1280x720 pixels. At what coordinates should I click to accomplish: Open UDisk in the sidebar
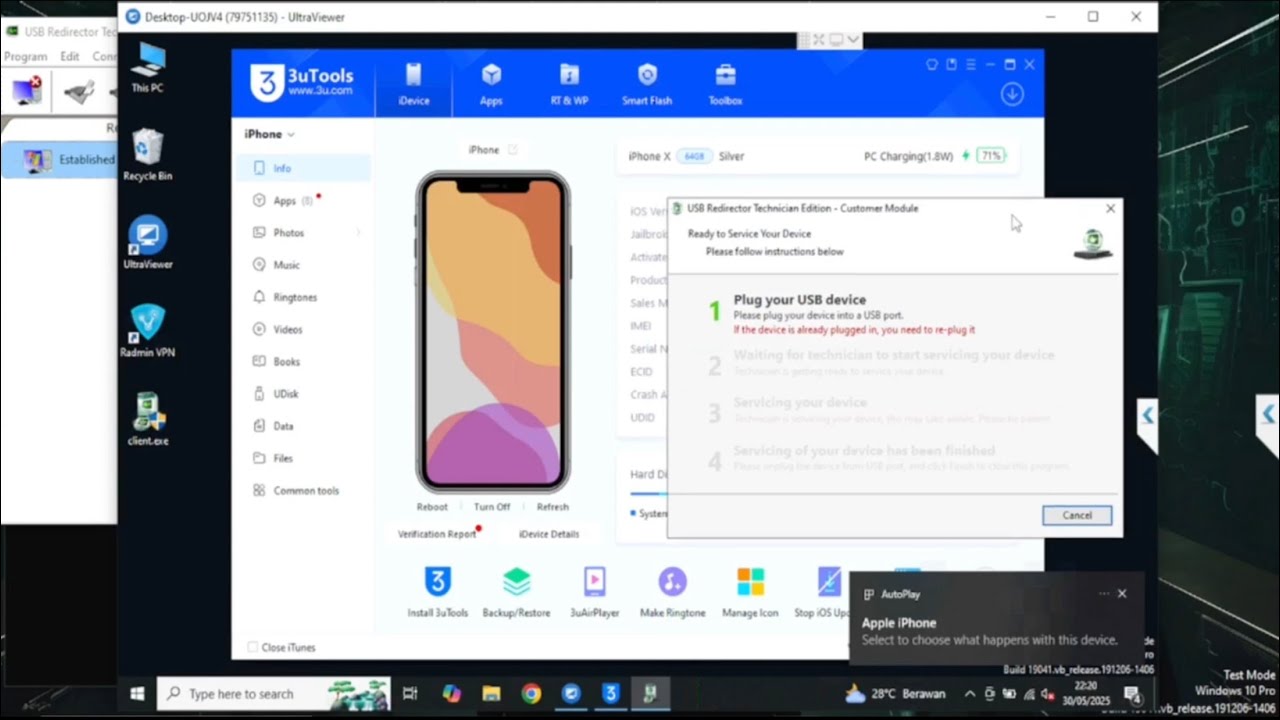click(x=304, y=394)
